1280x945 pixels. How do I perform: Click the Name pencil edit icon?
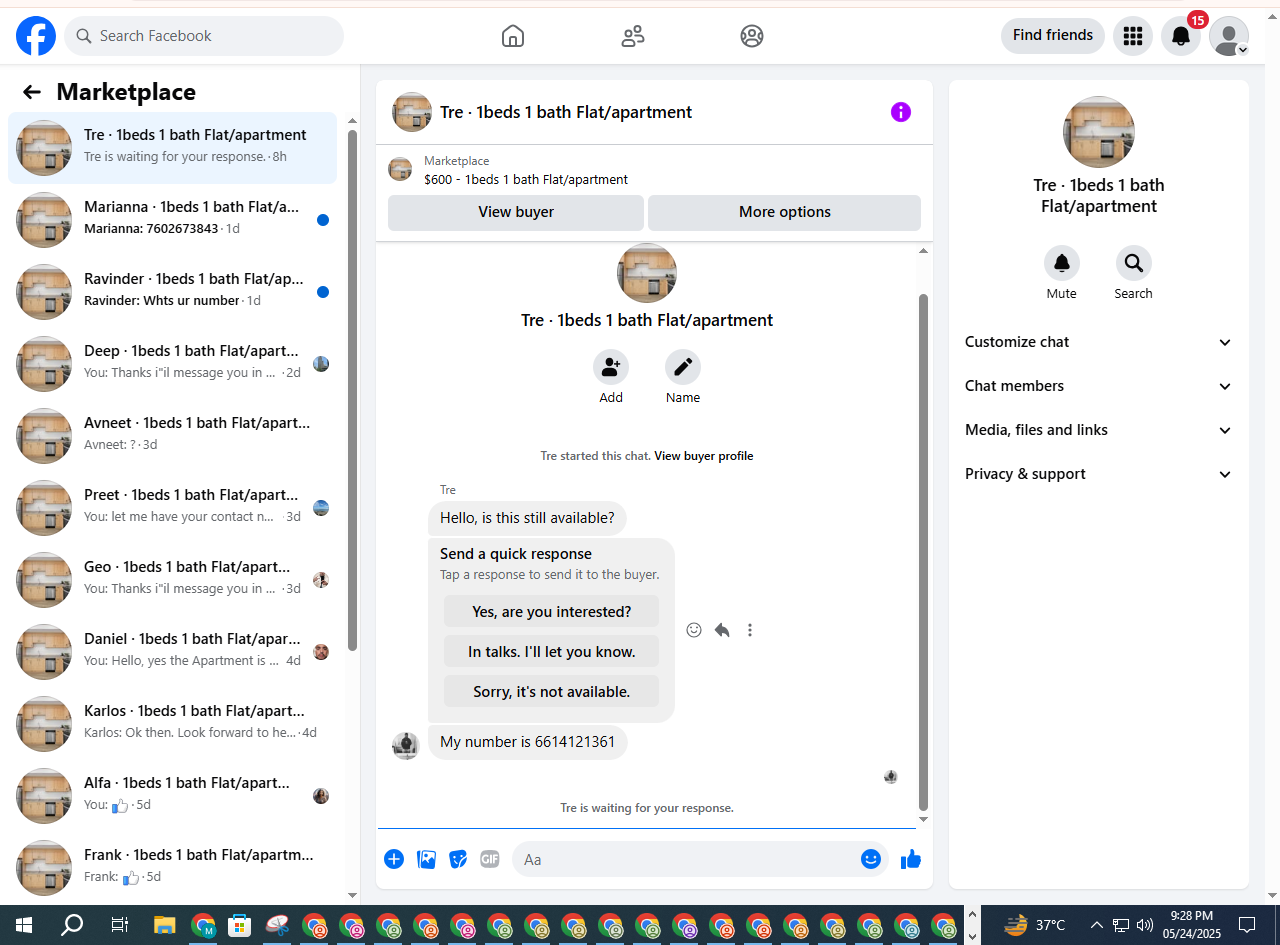[x=683, y=367]
